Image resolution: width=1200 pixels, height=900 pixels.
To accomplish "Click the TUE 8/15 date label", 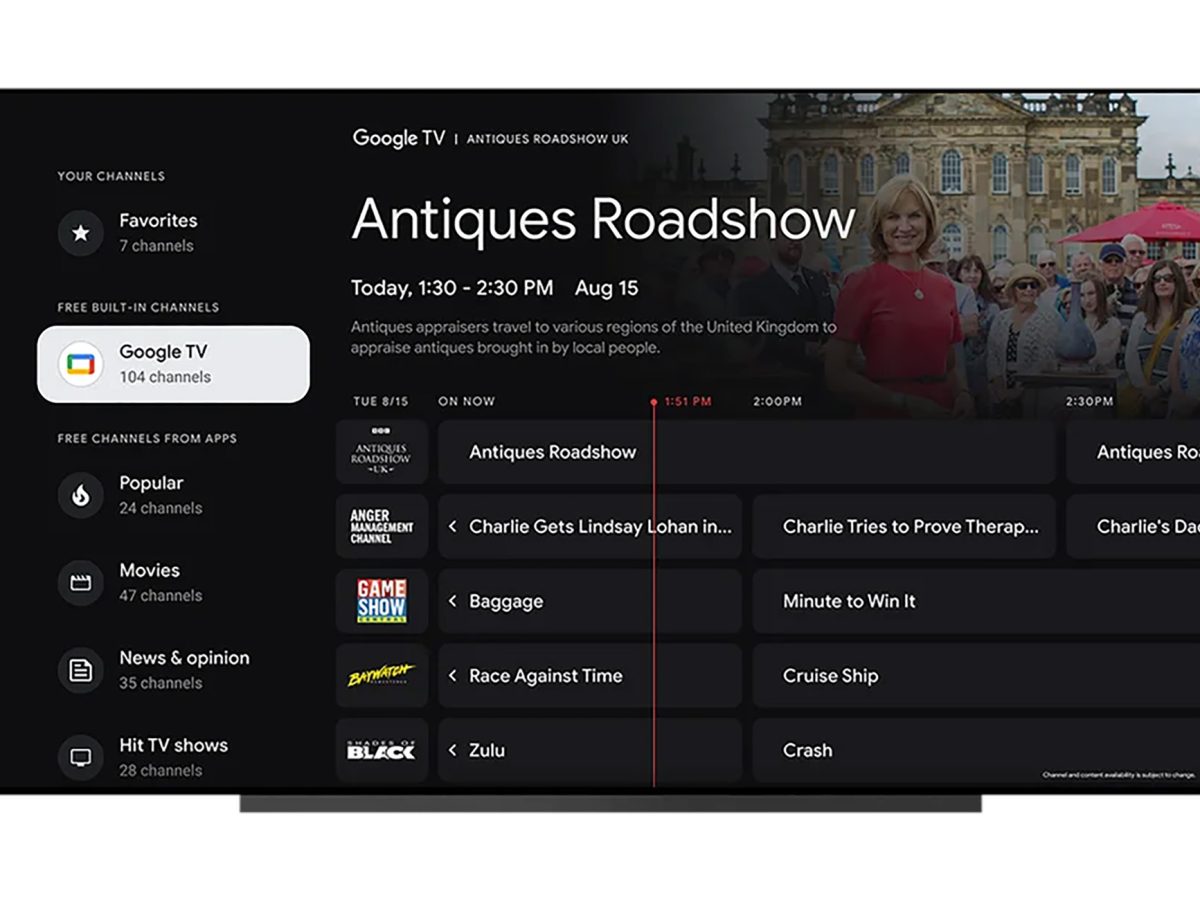I will tap(381, 401).
